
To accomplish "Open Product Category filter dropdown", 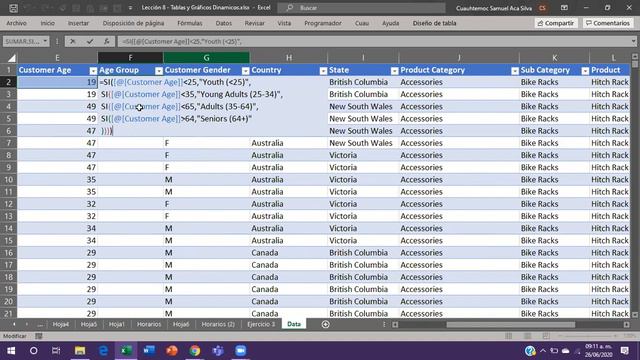I will coord(515,71).
